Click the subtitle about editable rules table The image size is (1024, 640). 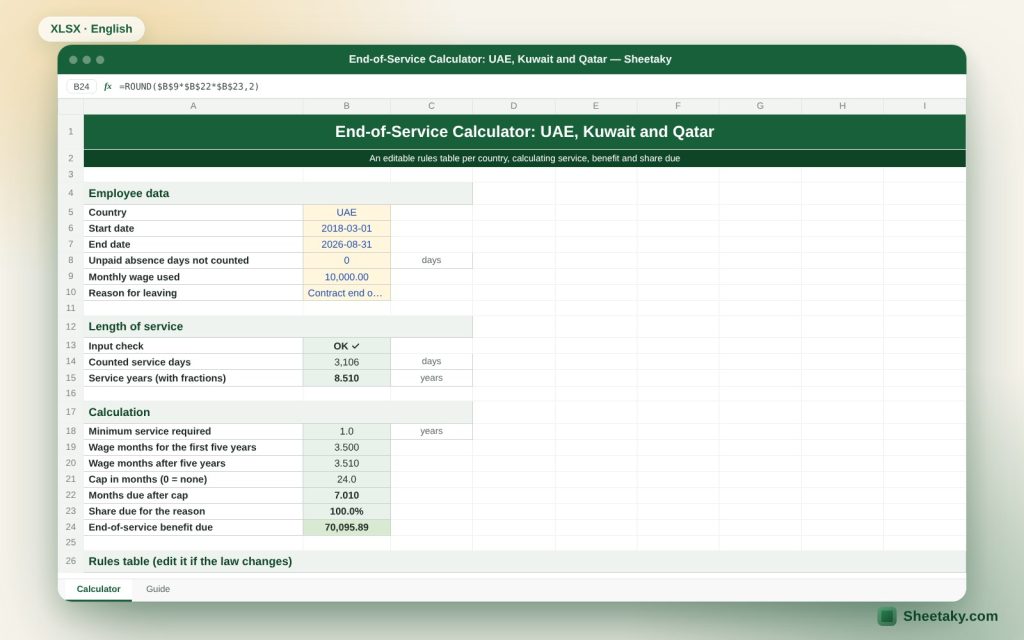524,158
